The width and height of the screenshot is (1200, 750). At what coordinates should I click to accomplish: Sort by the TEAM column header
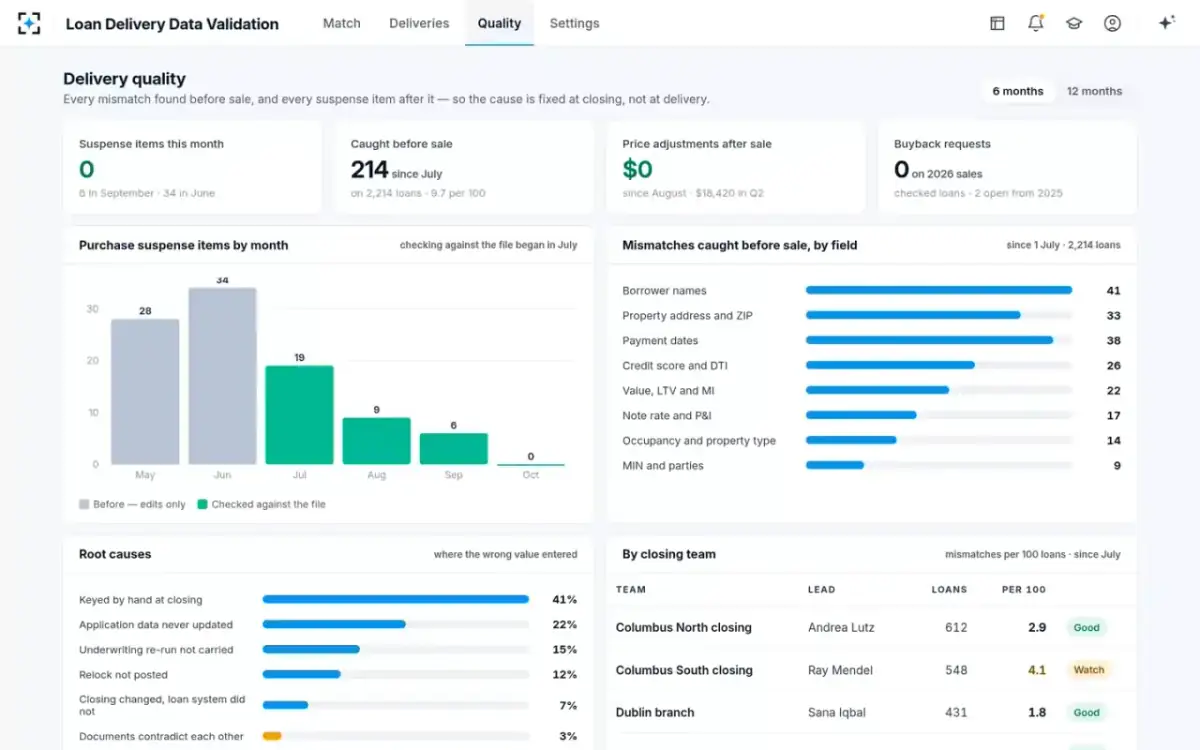click(631, 590)
